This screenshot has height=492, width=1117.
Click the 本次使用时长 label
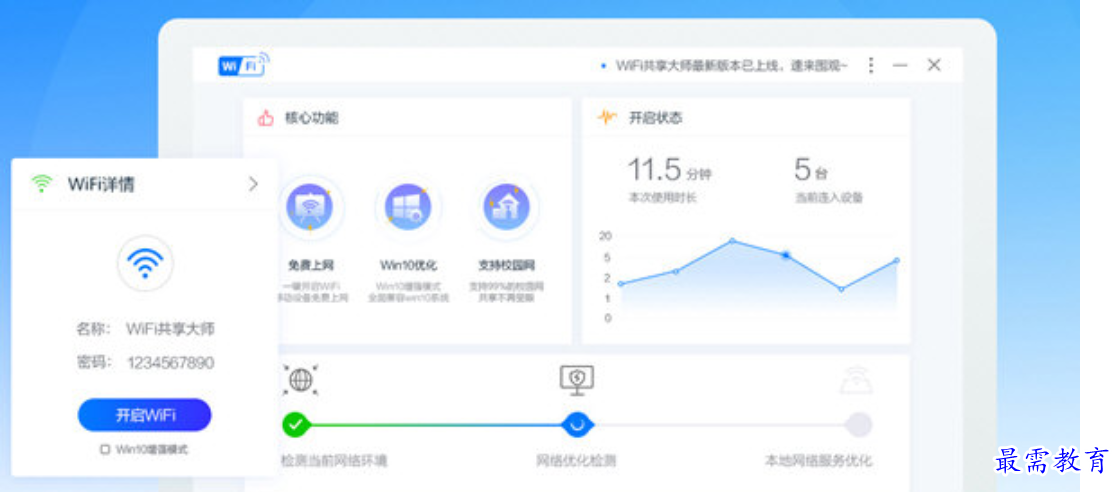663,198
